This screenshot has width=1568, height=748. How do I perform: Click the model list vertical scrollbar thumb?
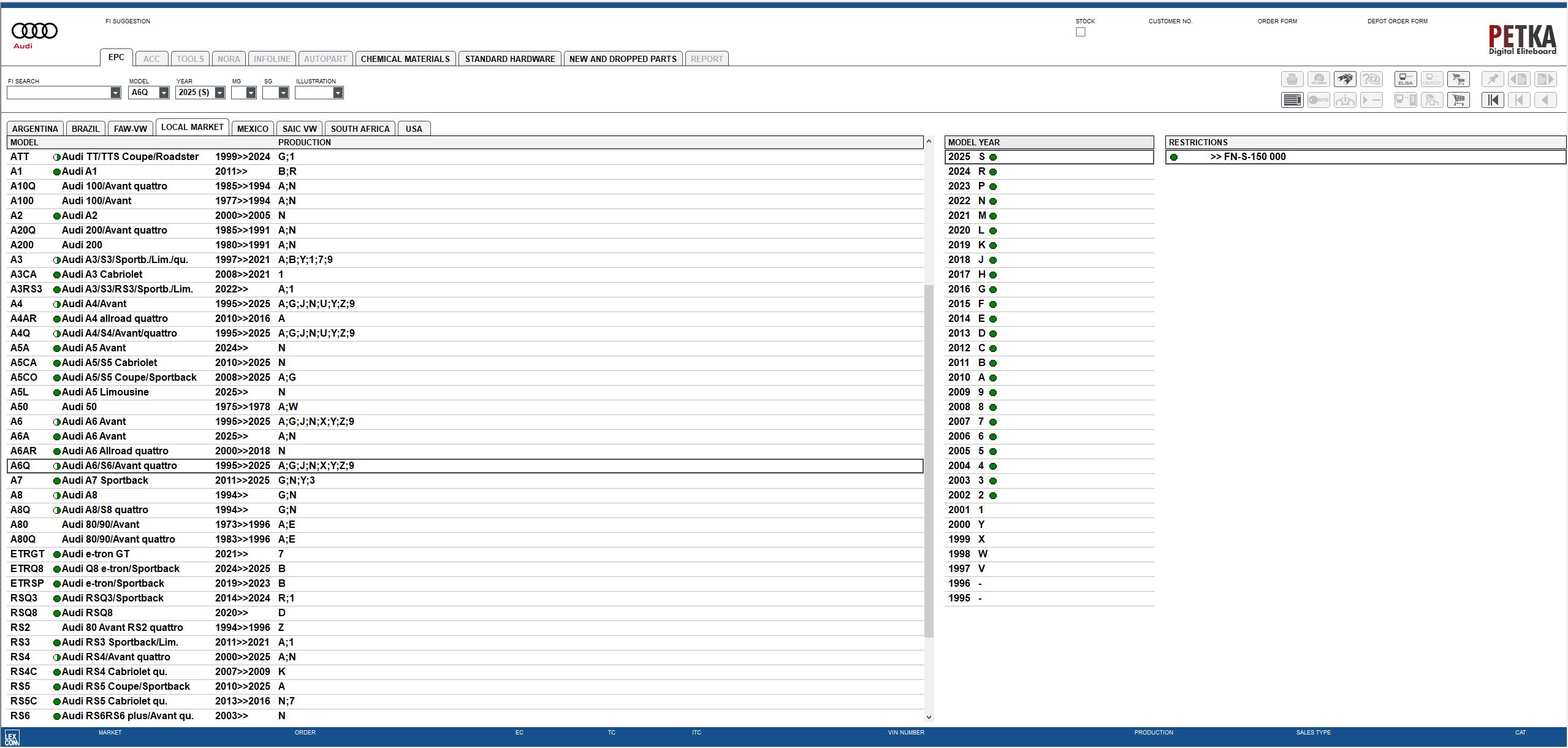929,461
